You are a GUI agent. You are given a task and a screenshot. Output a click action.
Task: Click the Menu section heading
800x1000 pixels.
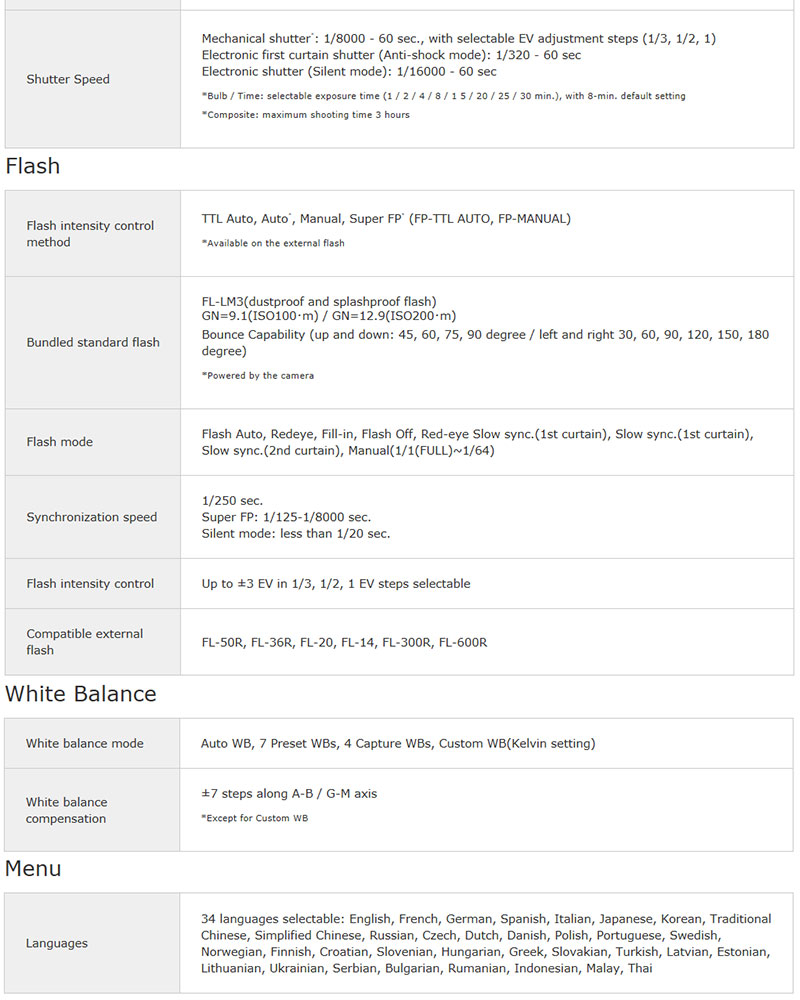click(33, 868)
